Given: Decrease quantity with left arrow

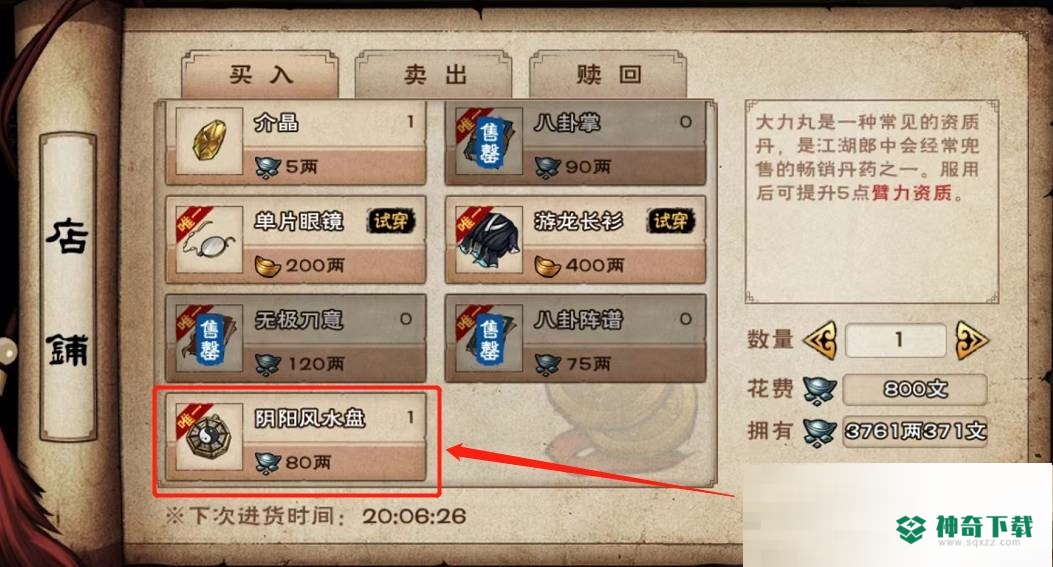Looking at the screenshot, I should point(820,341).
